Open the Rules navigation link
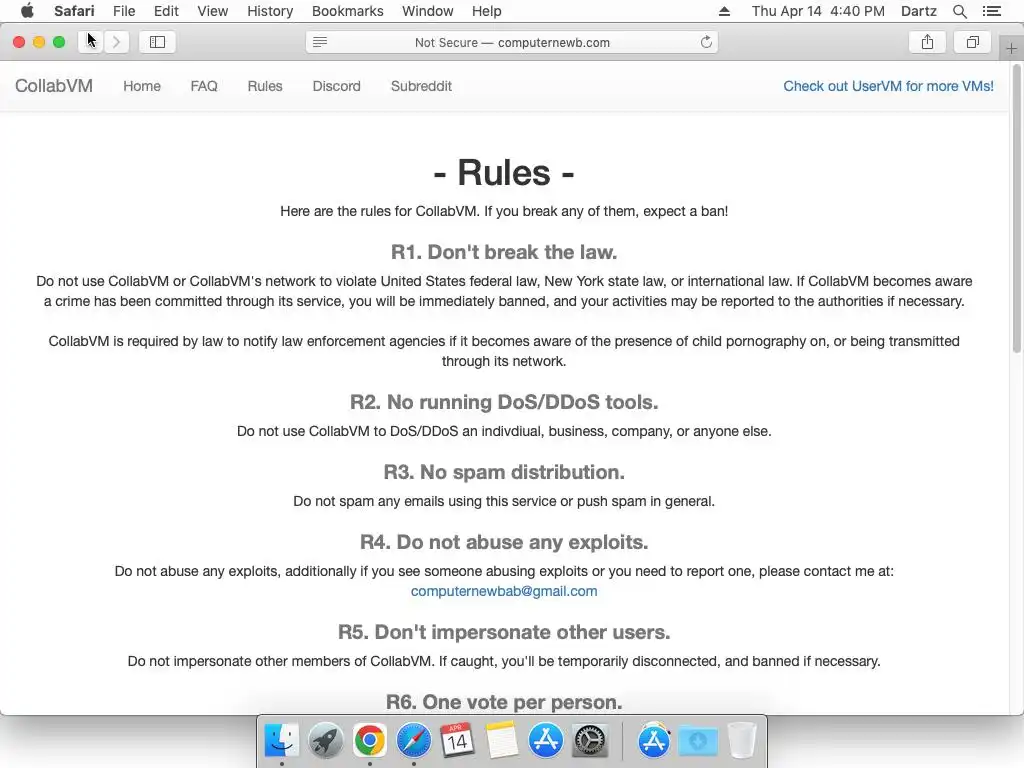The width and height of the screenshot is (1024, 768). click(264, 86)
